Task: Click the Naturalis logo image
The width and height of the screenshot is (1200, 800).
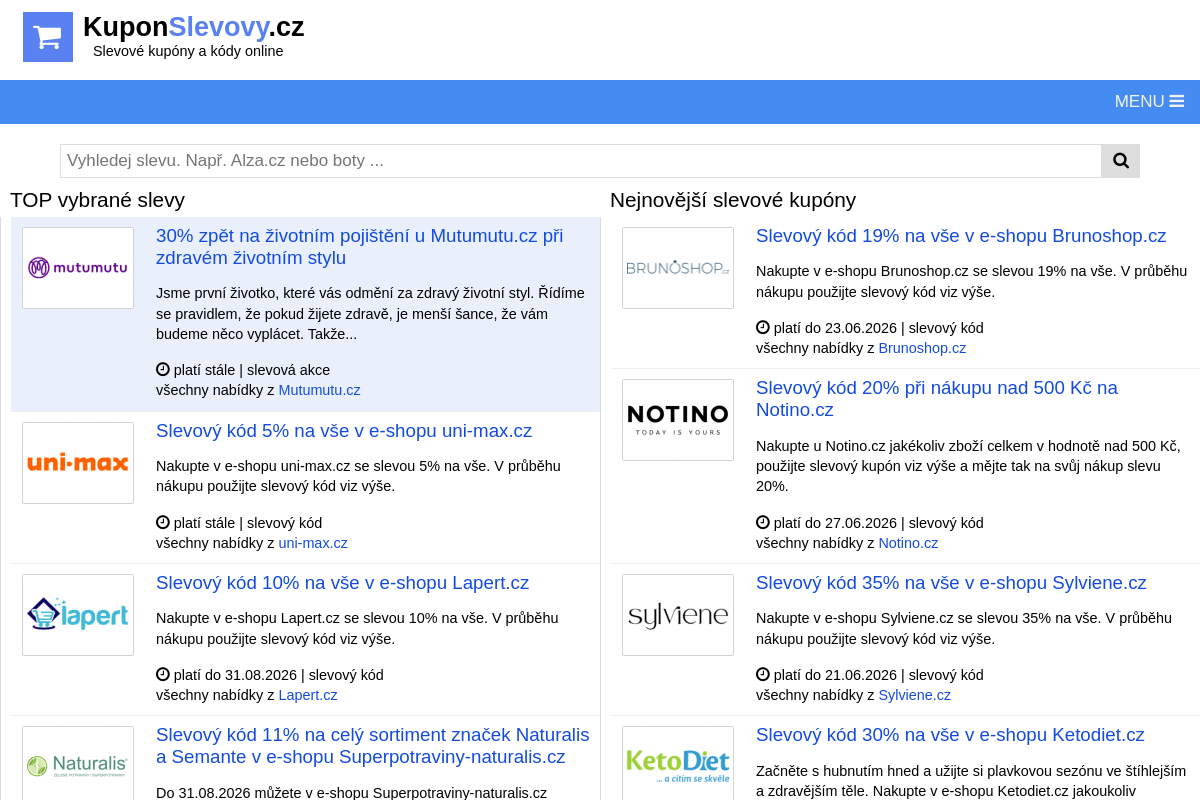Action: pyautogui.click(x=78, y=764)
